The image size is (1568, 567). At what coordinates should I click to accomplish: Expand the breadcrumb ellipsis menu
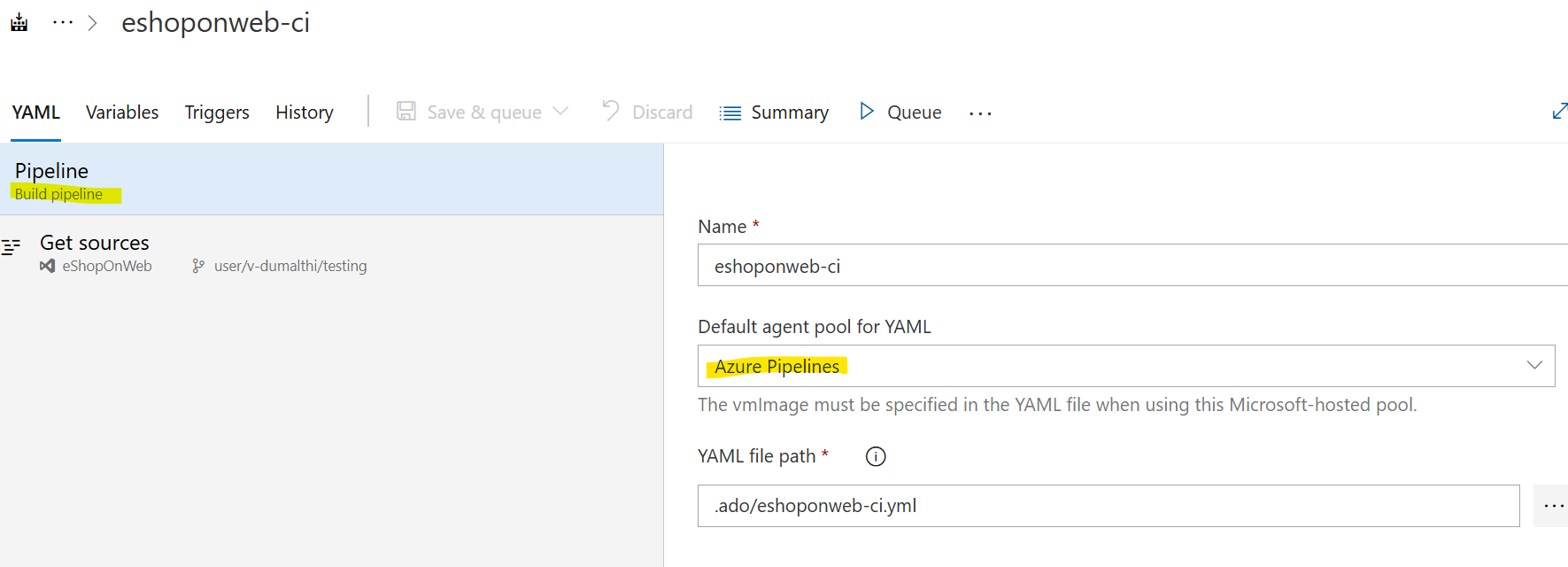63,23
